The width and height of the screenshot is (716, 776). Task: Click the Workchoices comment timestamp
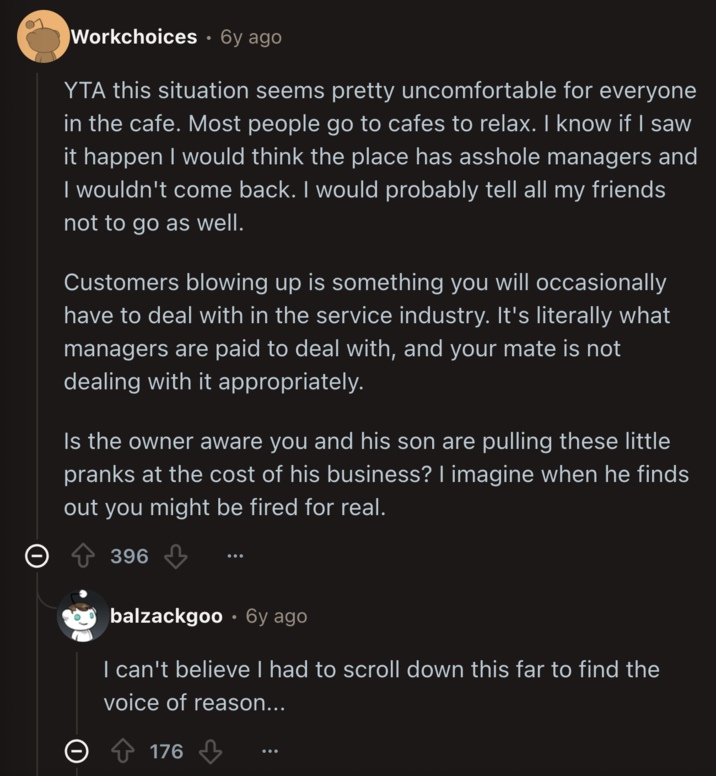point(251,37)
